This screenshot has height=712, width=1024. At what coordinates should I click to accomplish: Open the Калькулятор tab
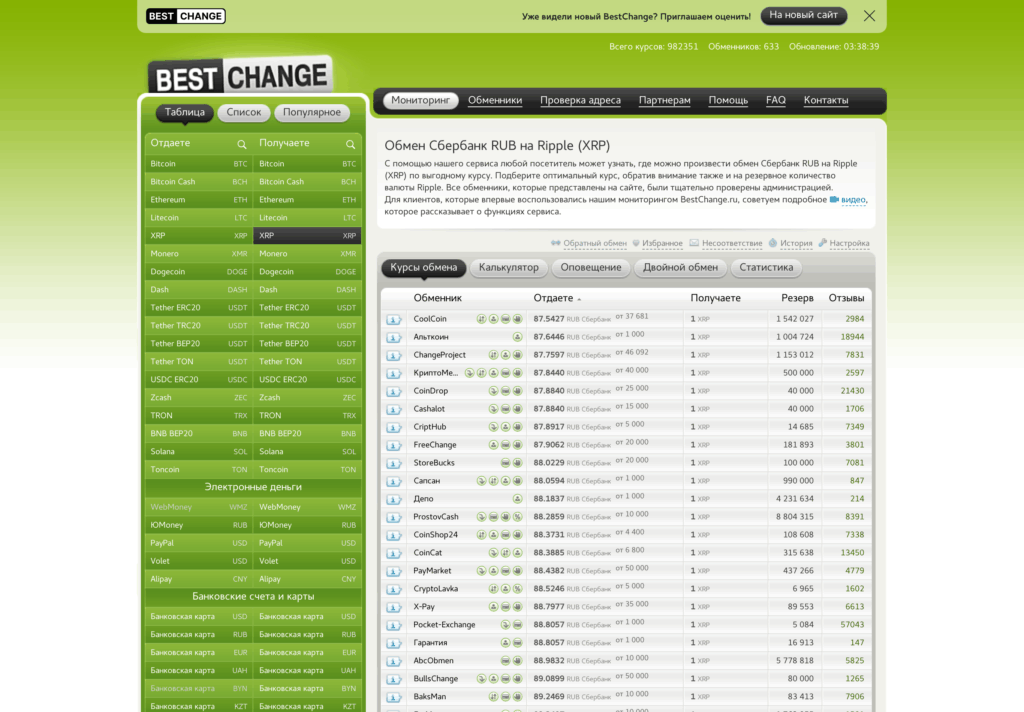pos(509,267)
